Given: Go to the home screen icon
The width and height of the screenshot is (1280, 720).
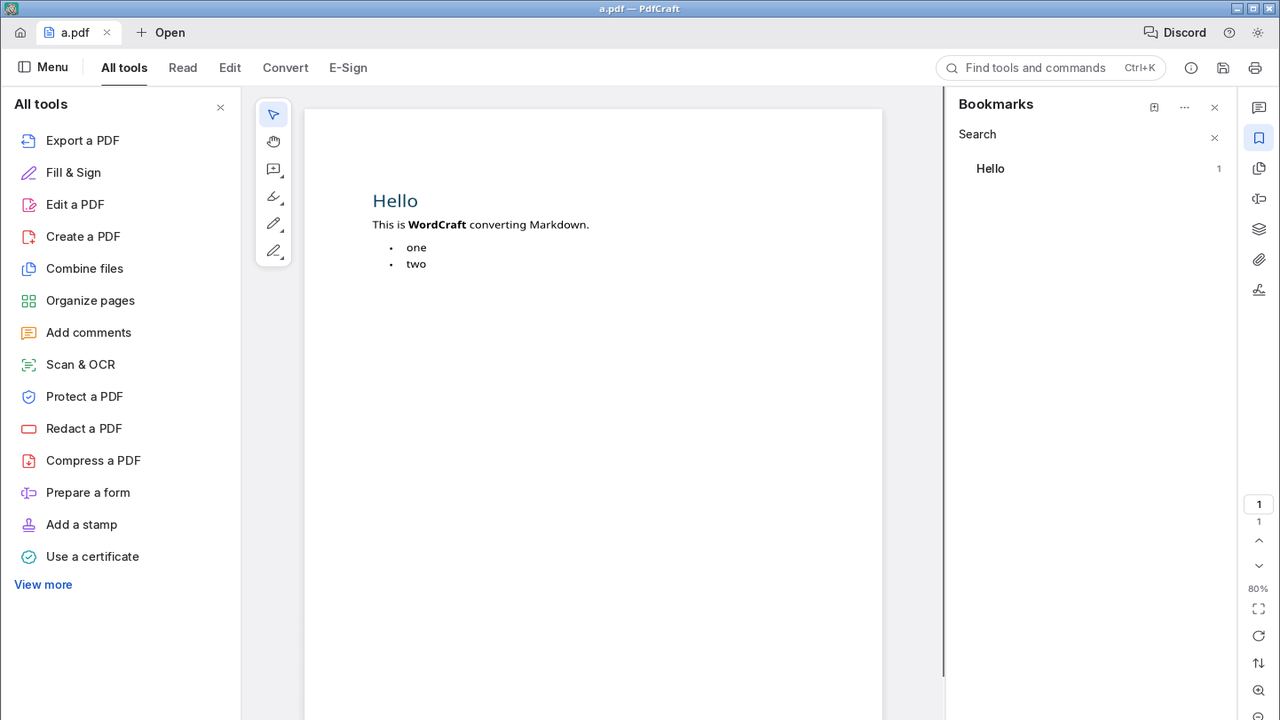Looking at the screenshot, I should [20, 33].
